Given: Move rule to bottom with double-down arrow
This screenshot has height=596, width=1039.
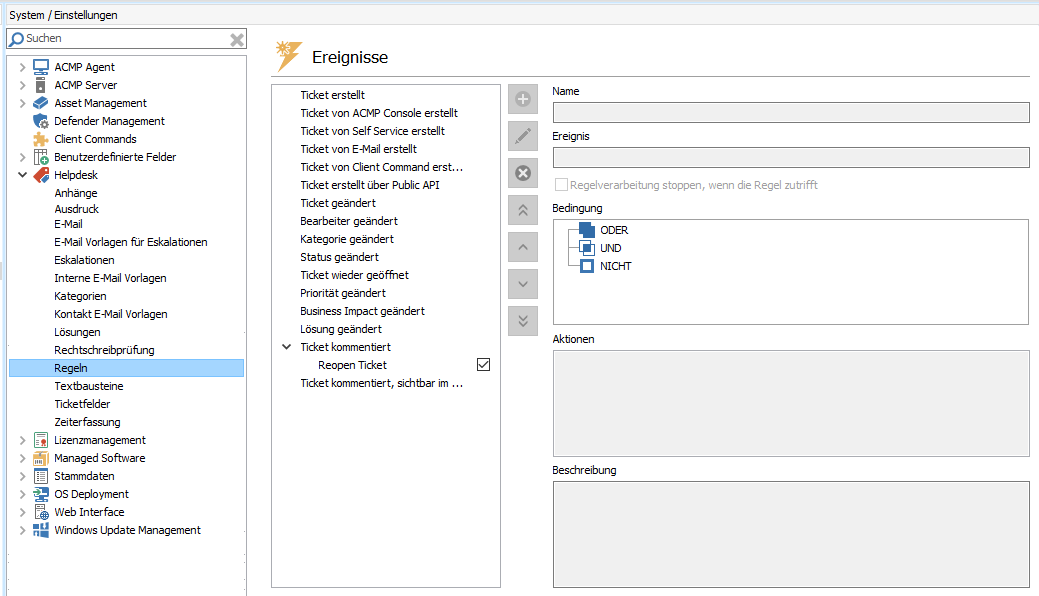Looking at the screenshot, I should (523, 321).
